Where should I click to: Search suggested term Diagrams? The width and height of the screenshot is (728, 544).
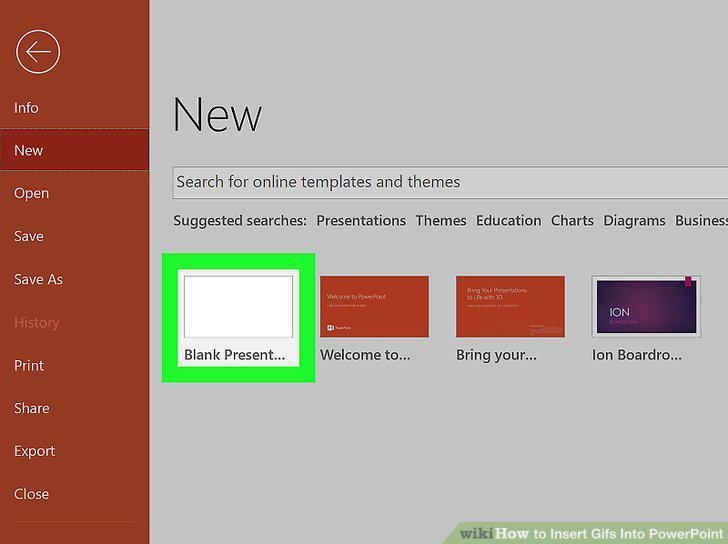tap(634, 220)
